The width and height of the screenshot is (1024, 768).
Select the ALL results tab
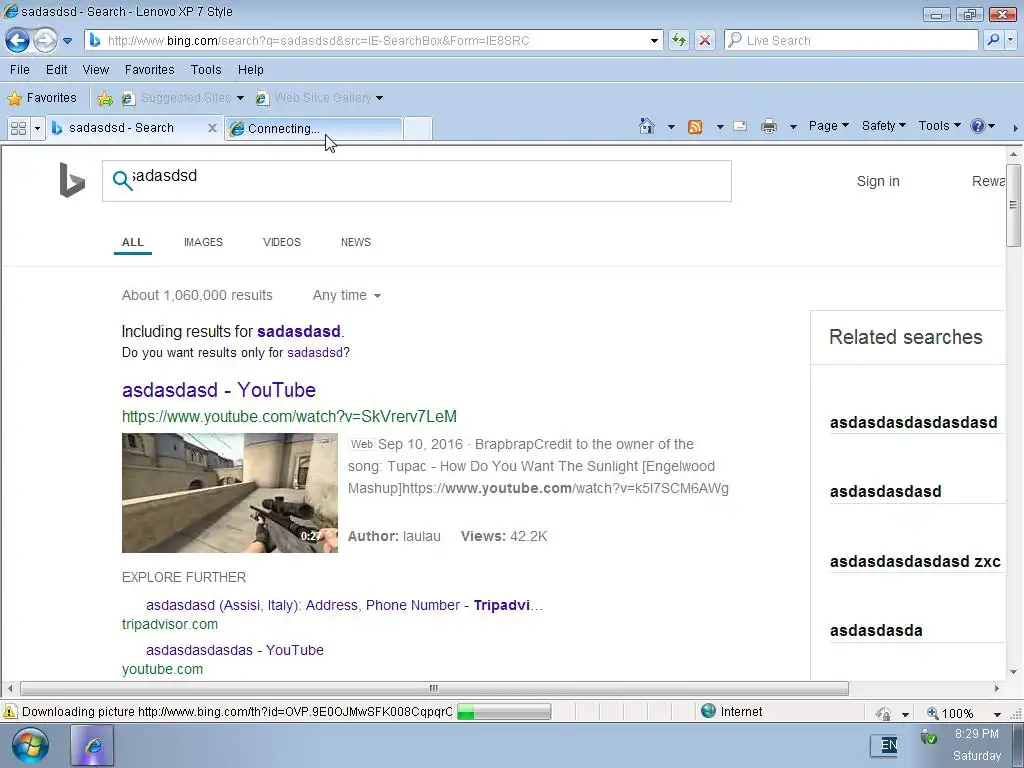pyautogui.click(x=133, y=242)
